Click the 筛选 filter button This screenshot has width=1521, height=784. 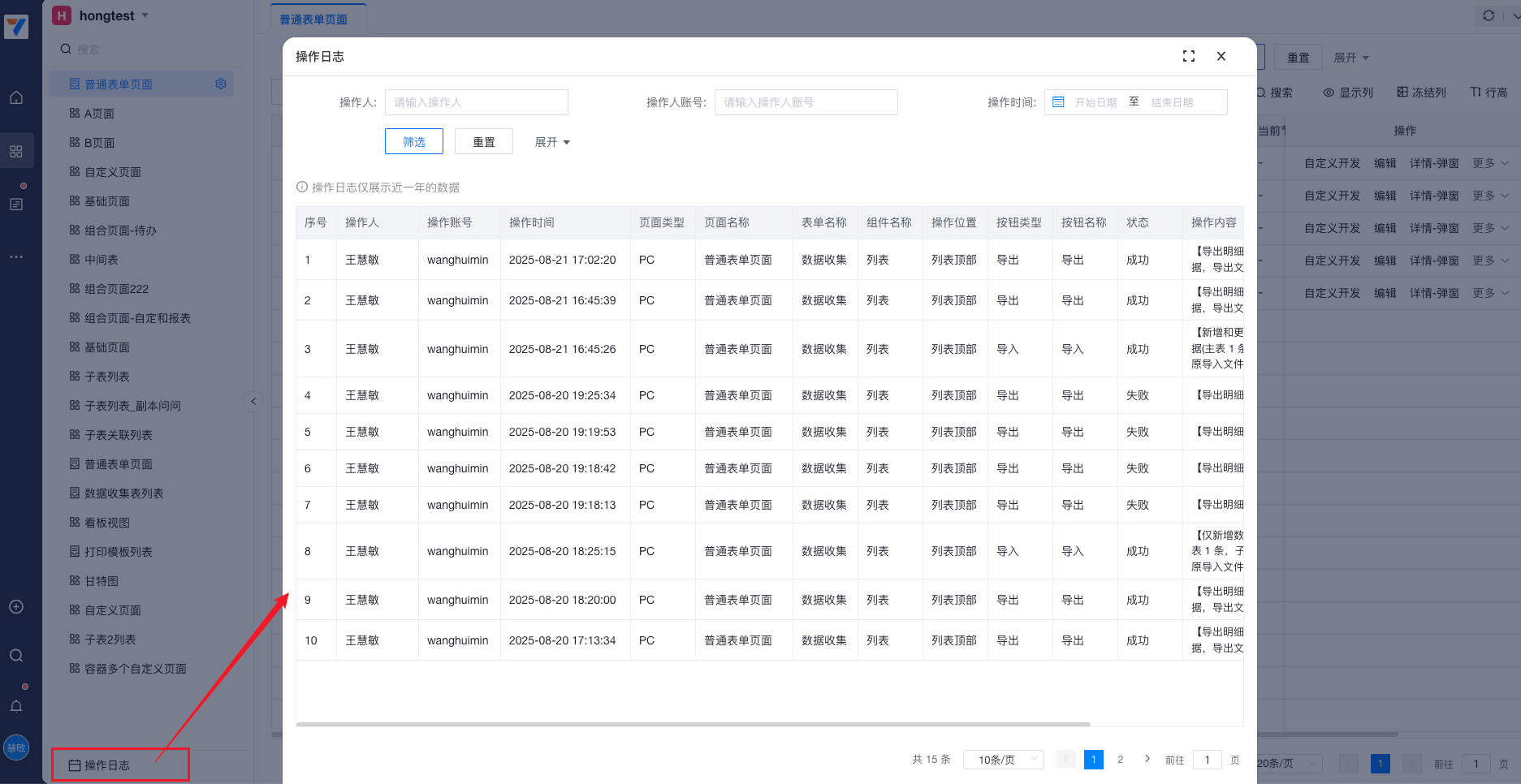coord(413,142)
